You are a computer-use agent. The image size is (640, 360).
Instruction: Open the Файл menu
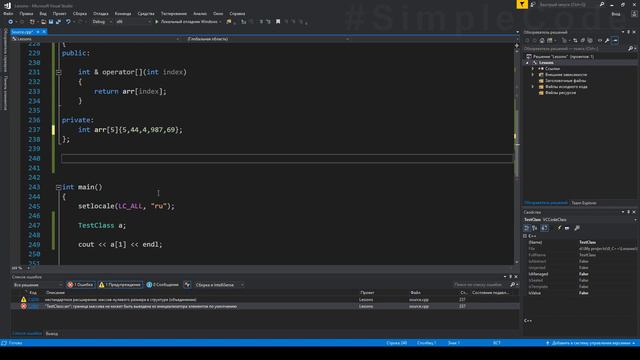point(8,13)
